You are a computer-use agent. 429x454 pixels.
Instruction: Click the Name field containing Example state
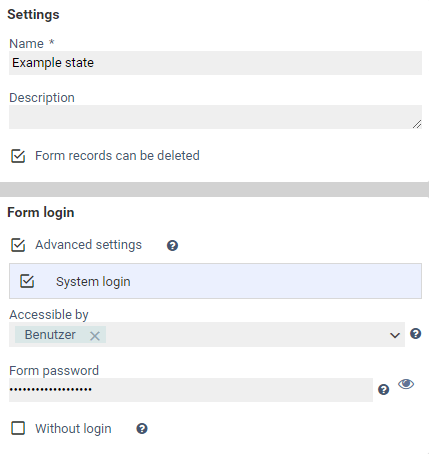pos(215,63)
